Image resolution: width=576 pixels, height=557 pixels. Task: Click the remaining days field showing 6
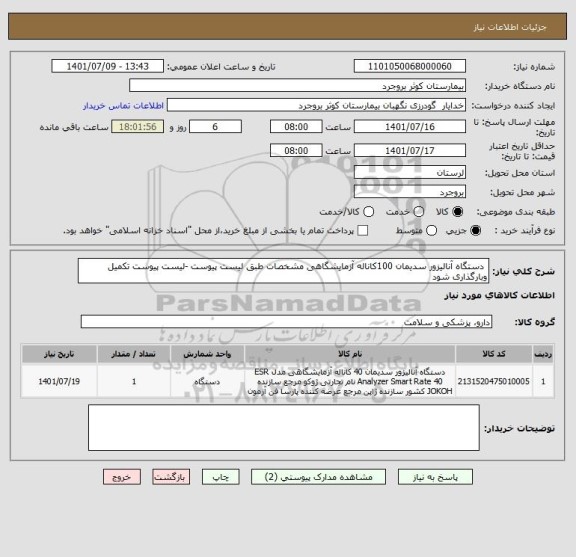pyautogui.click(x=215, y=127)
